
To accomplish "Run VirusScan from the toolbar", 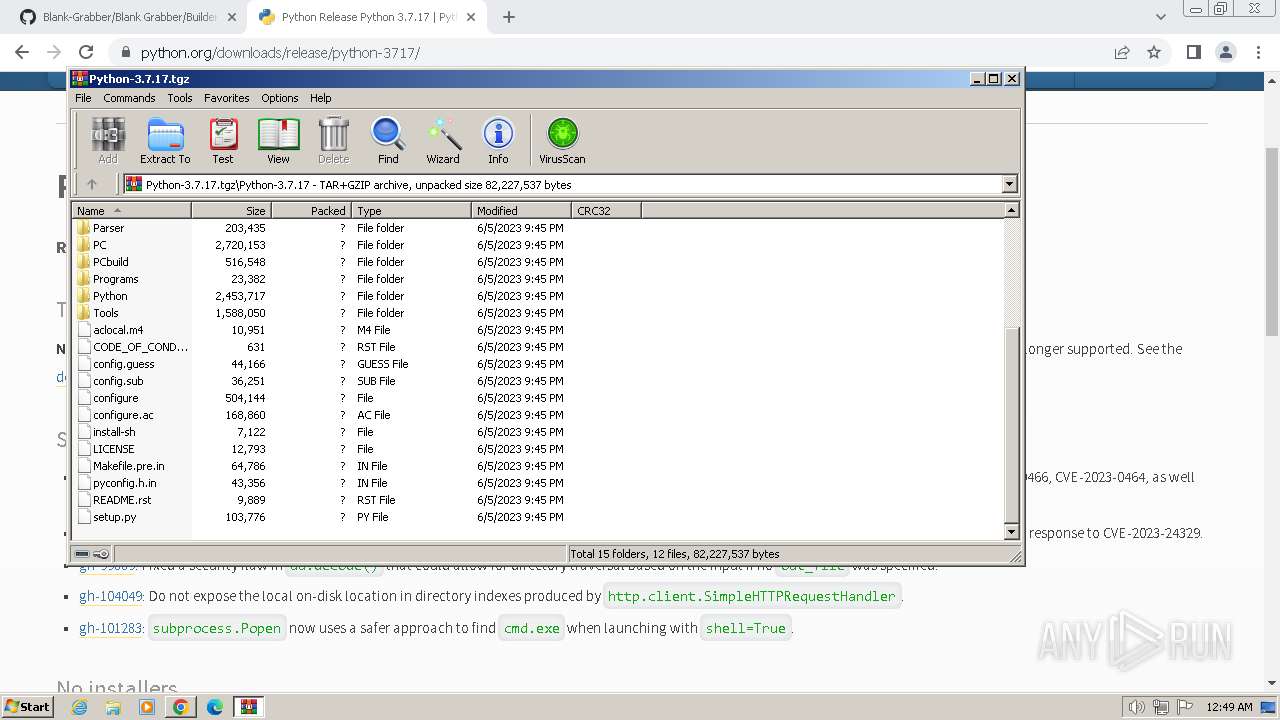I will (562, 140).
